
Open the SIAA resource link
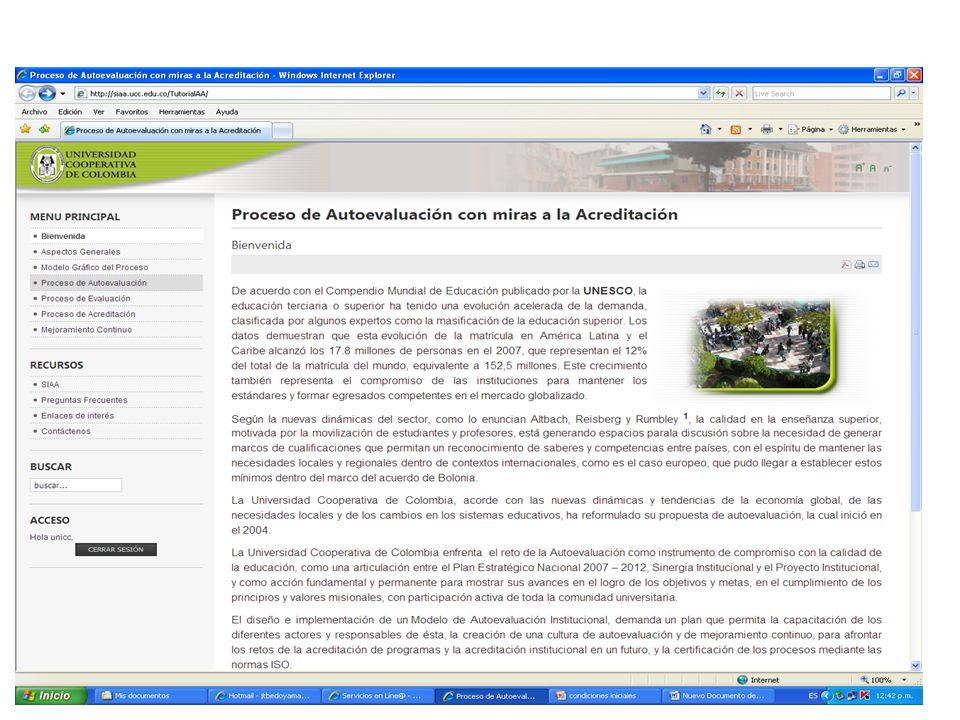tap(50, 384)
